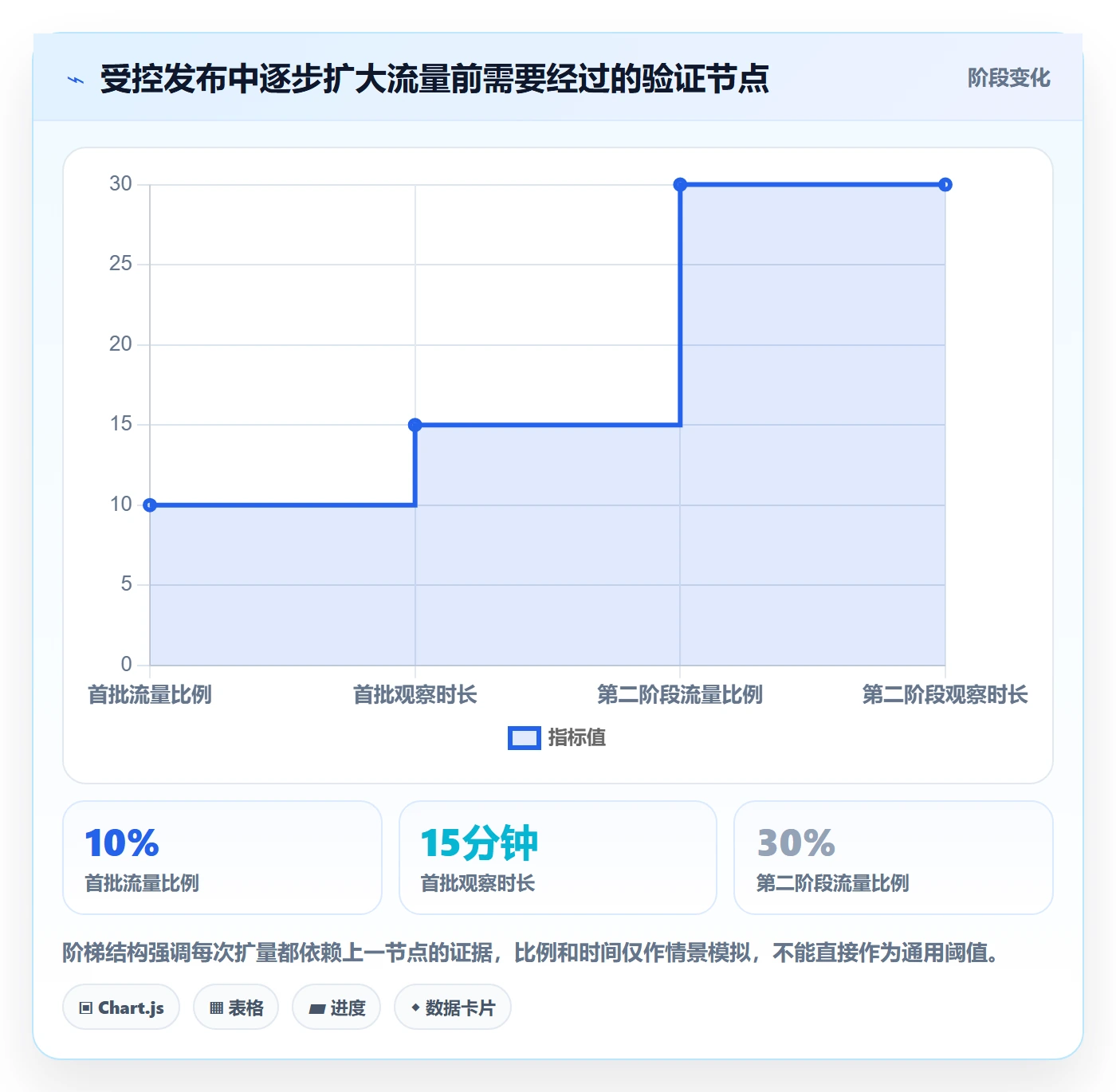Click the y-axis value 5
Screen dimensions: 1116x1092
(x=126, y=584)
